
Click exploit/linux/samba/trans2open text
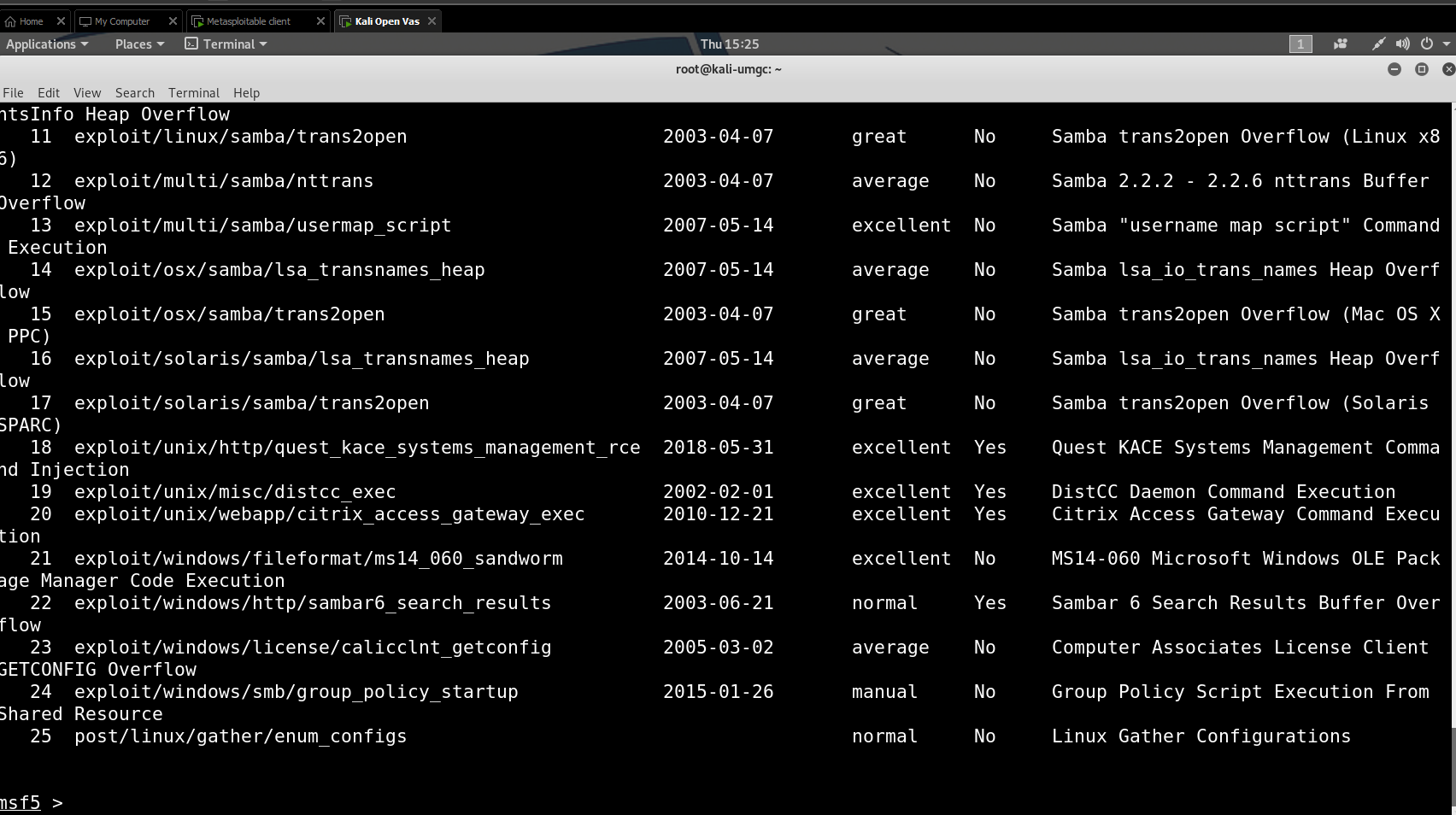tap(240, 137)
